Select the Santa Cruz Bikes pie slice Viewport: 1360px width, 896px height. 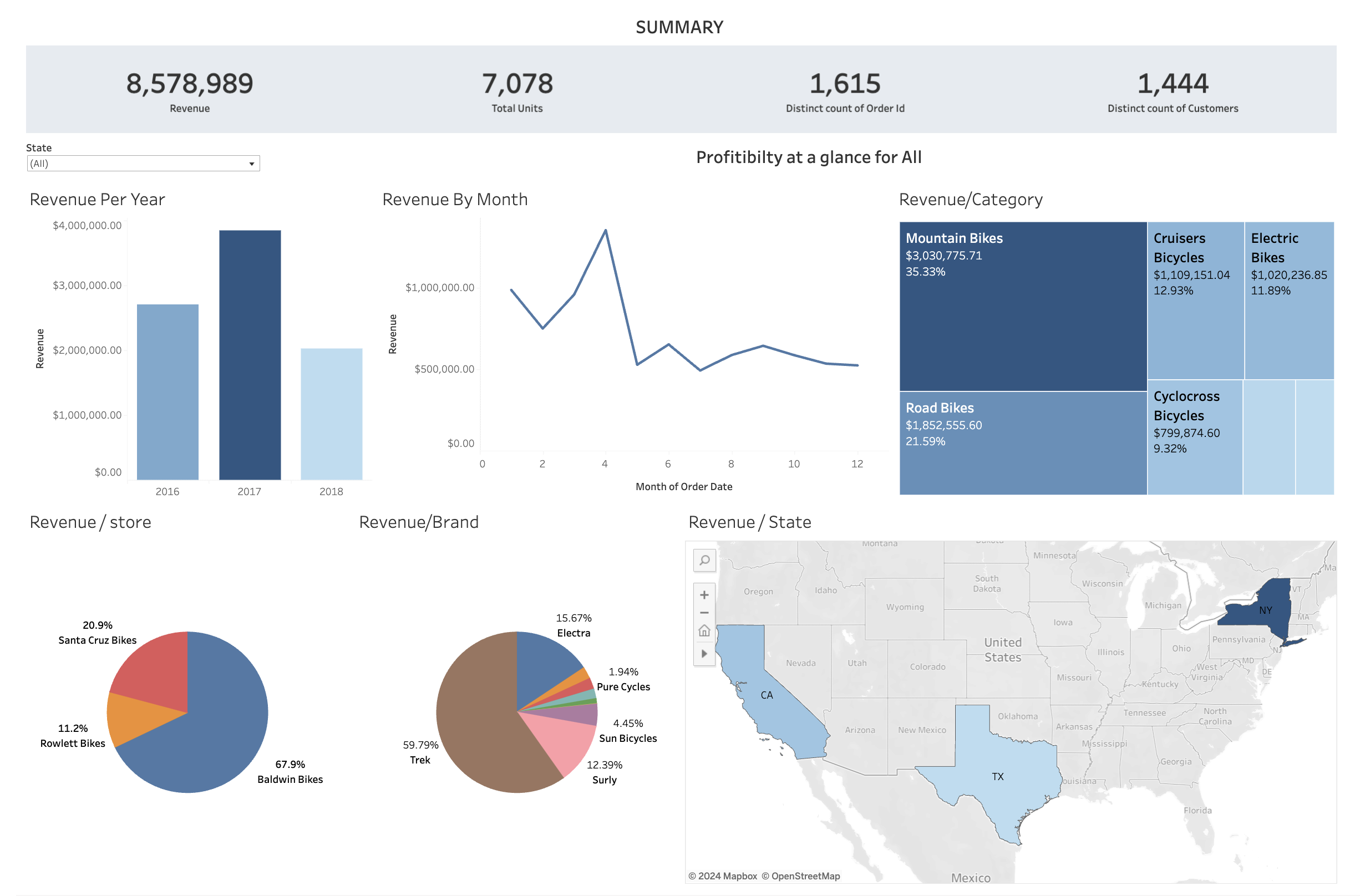[x=157, y=671]
